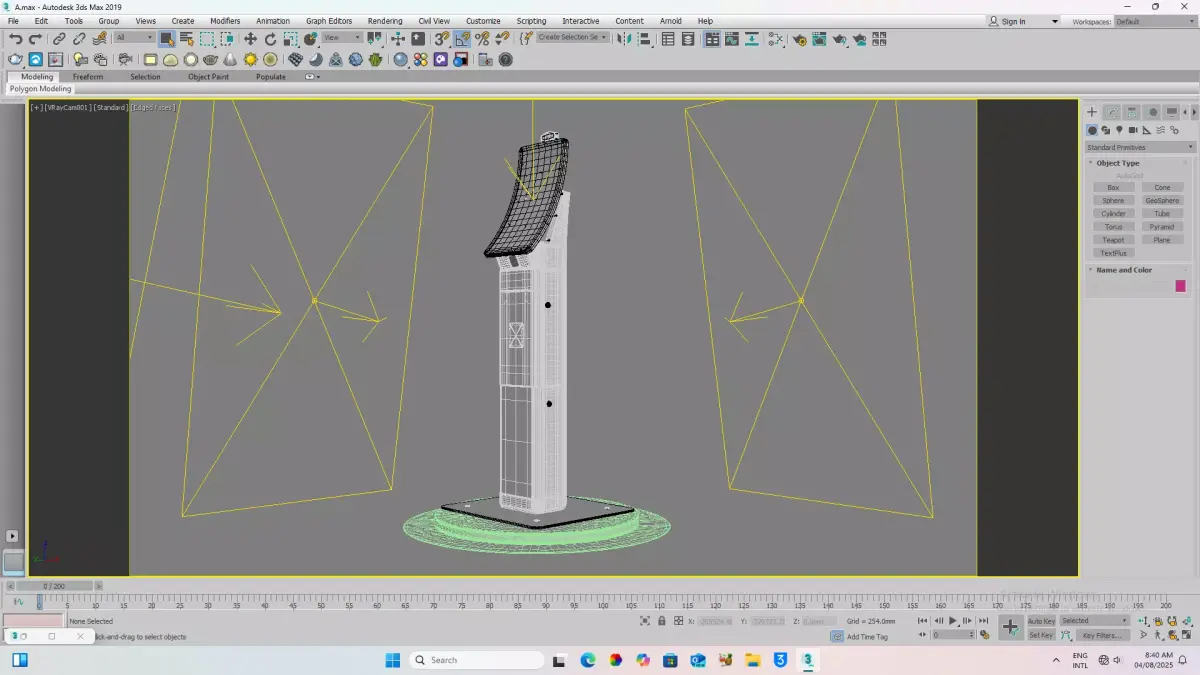Toggle Window/Crossing selection mode
Viewport: 1200px width, 675px height.
(227, 39)
